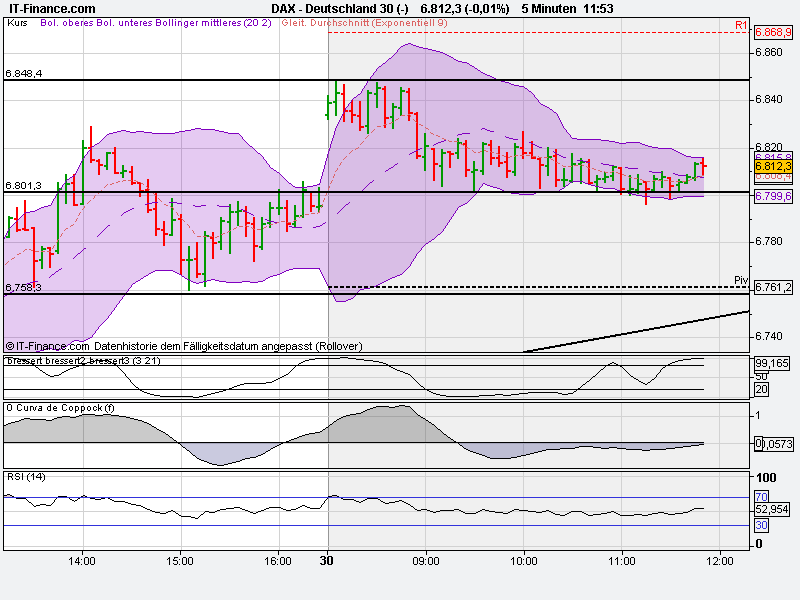This screenshot has width=800, height=600.
Task: Select the 99,165 bressert value tag
Action: 772,363
